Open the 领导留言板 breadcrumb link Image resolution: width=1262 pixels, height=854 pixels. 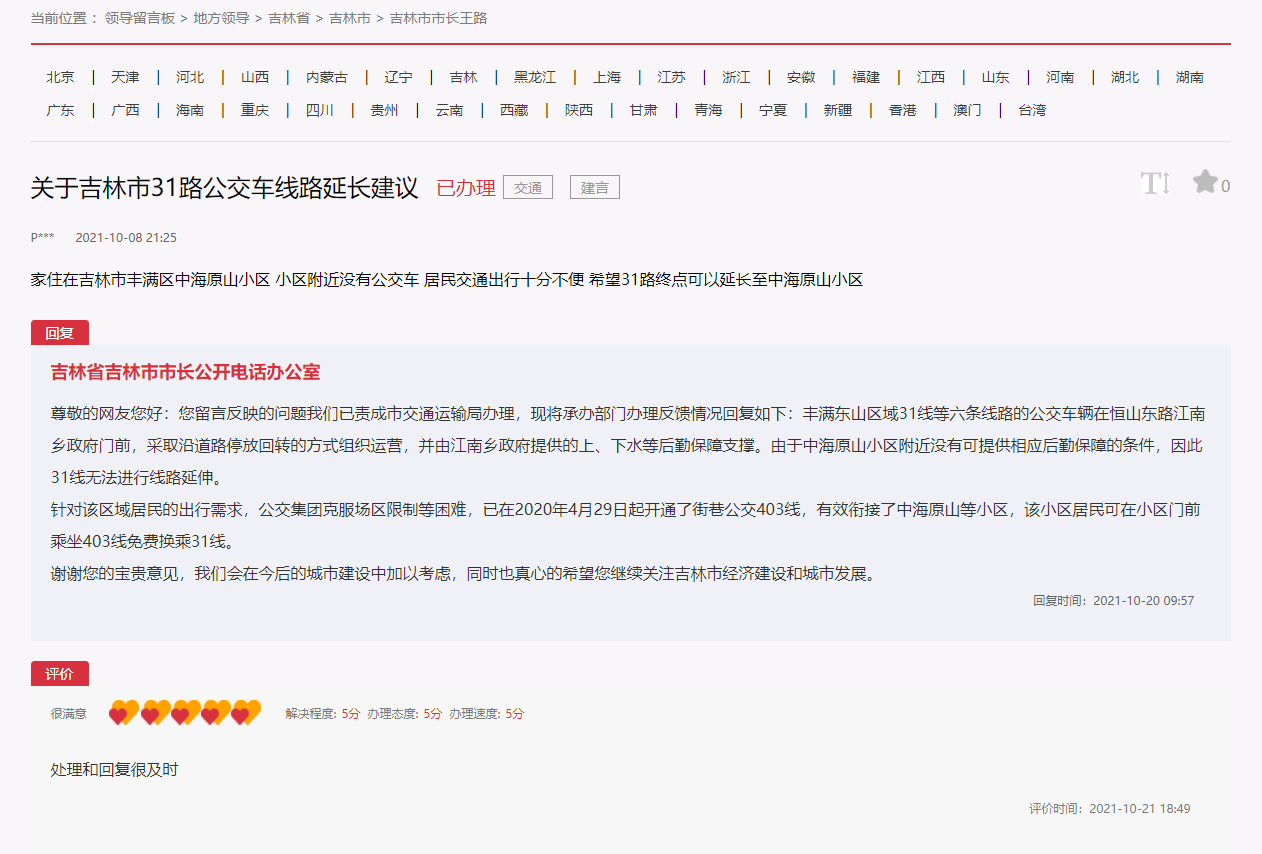click(x=139, y=18)
